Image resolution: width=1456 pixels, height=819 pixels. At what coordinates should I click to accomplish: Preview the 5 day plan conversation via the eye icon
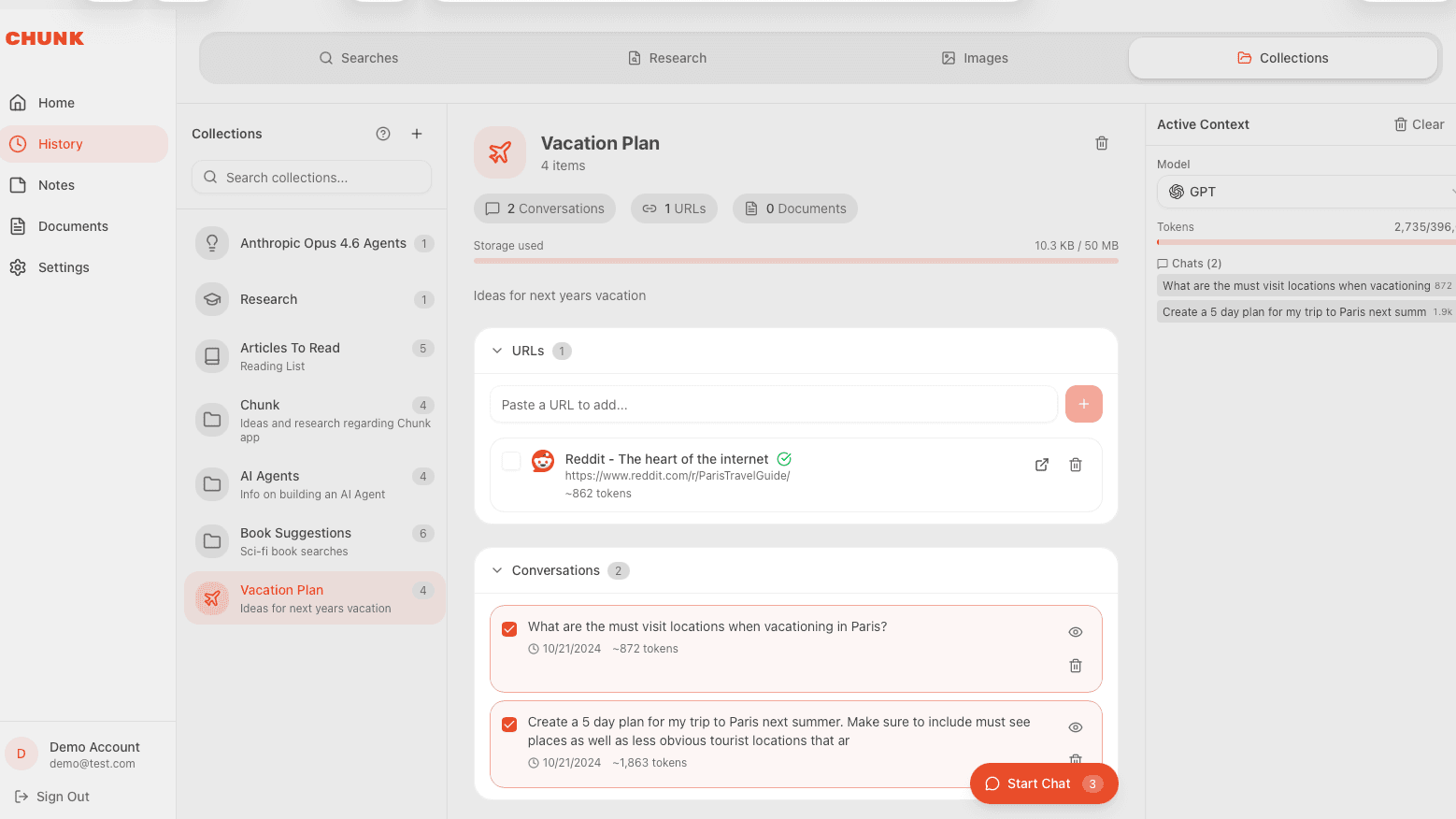pos(1076,727)
